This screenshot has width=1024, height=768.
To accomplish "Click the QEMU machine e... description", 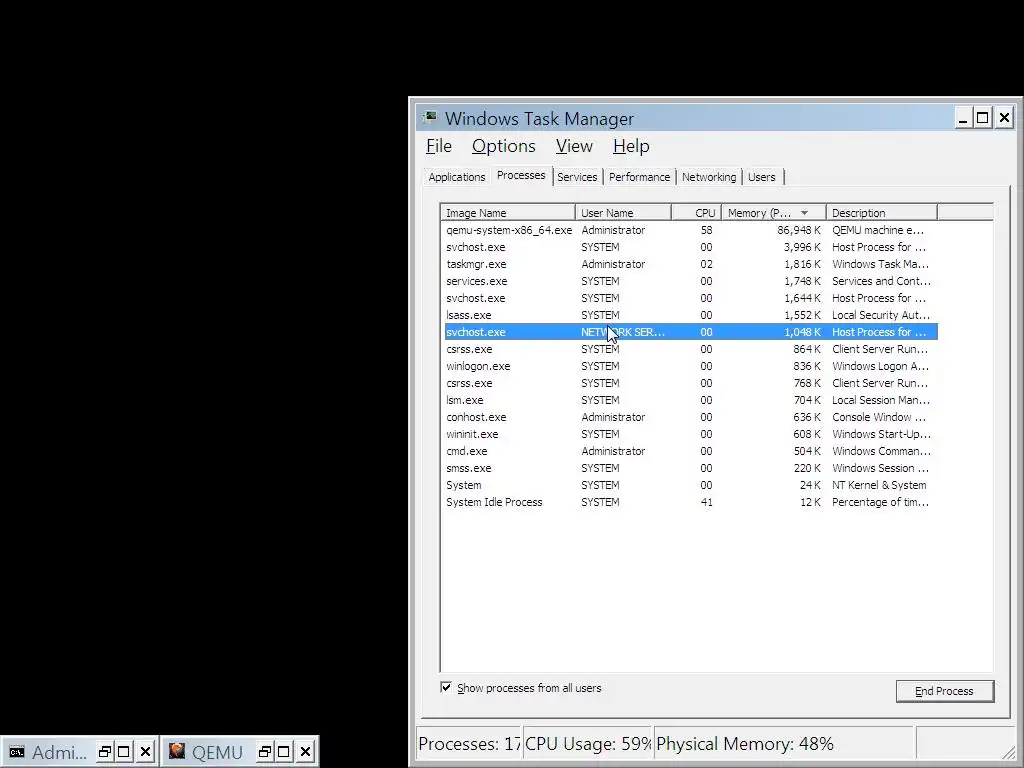I will click(x=878, y=230).
